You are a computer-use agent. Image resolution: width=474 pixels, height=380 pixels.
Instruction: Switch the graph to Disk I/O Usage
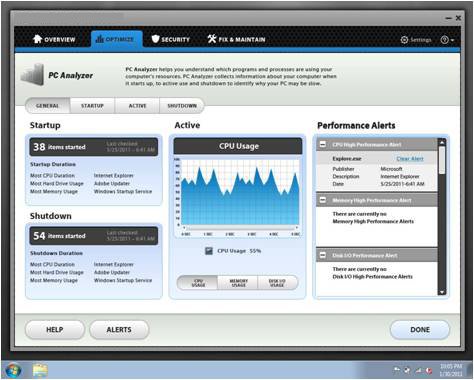(277, 283)
